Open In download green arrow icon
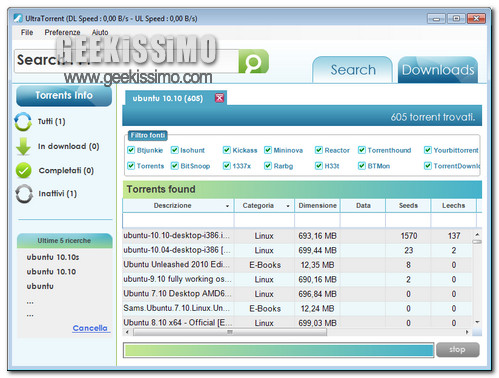Screen dimensions: 499x378 pyautogui.click(x=23, y=146)
